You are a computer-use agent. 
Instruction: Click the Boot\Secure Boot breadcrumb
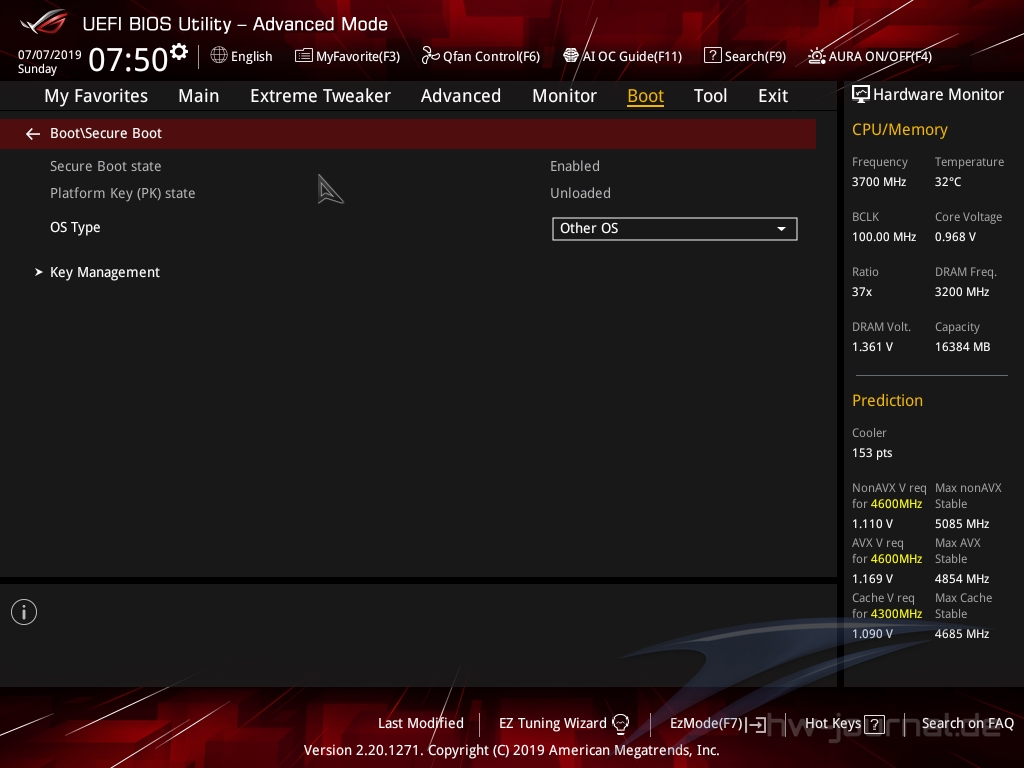coord(106,133)
